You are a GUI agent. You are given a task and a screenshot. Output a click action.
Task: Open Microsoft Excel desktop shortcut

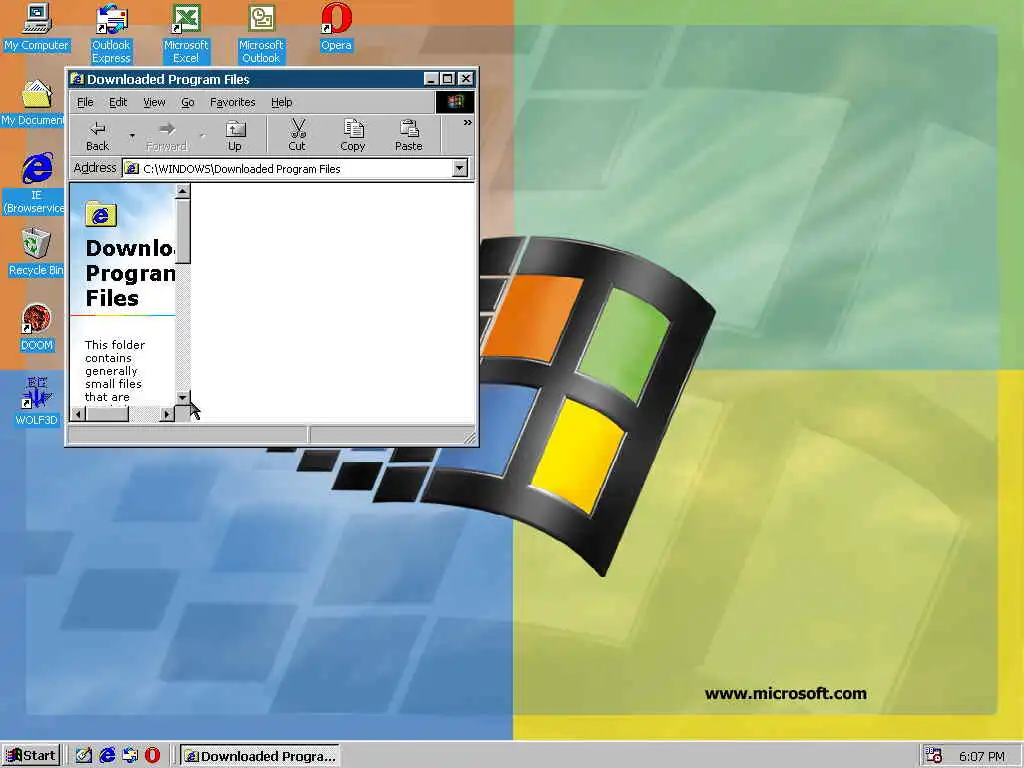186,34
